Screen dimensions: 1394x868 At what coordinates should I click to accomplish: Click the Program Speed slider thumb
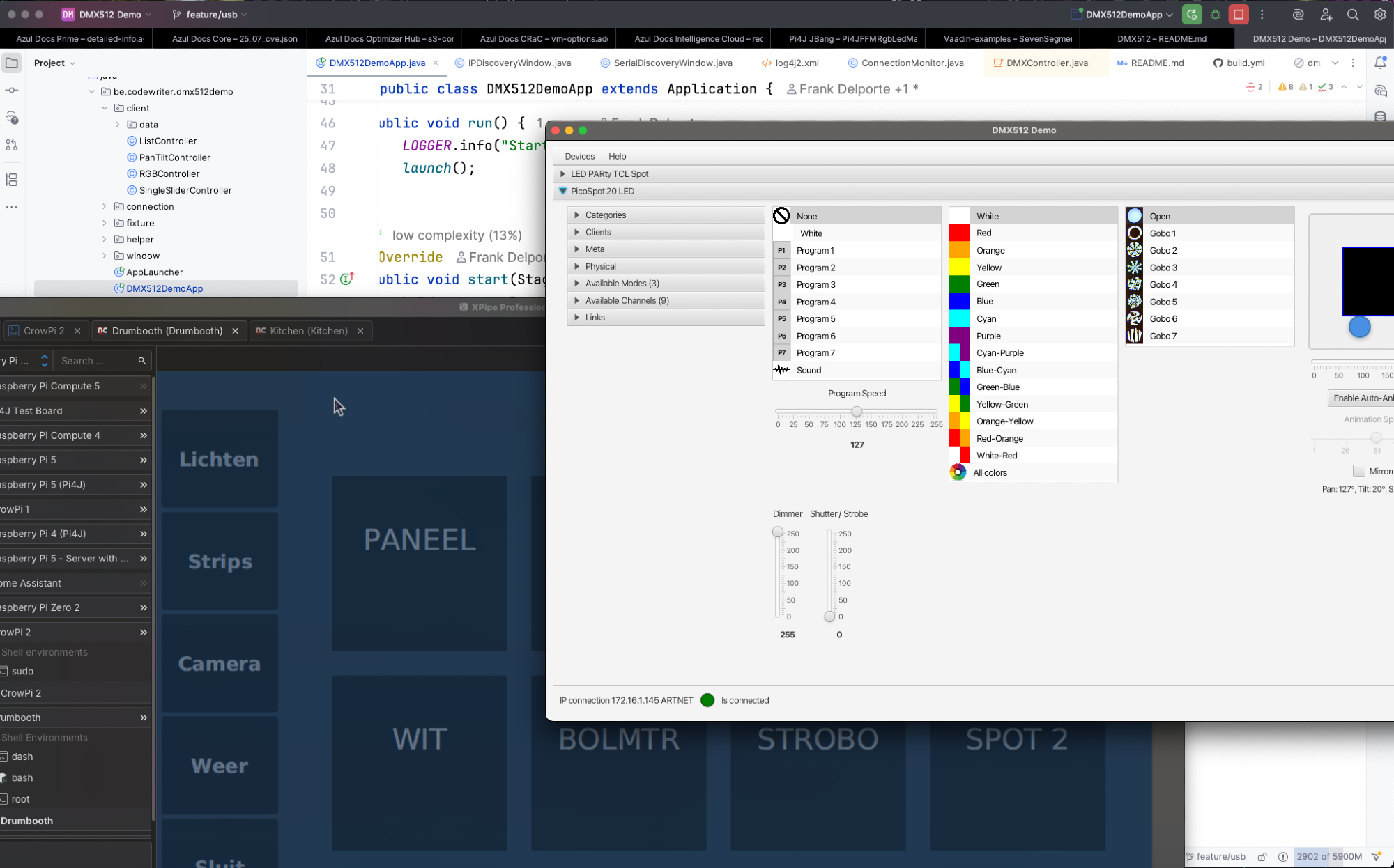click(x=857, y=412)
